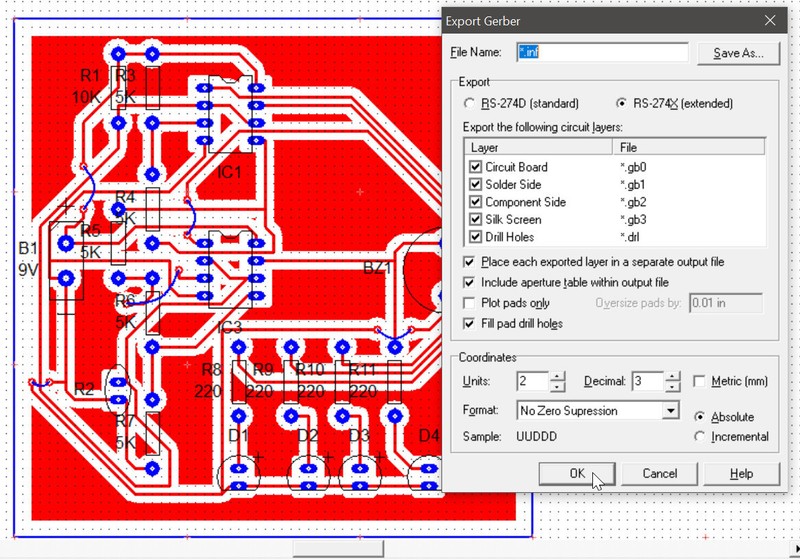Click the Save As... button
This screenshot has height=560, width=800.
click(738, 53)
